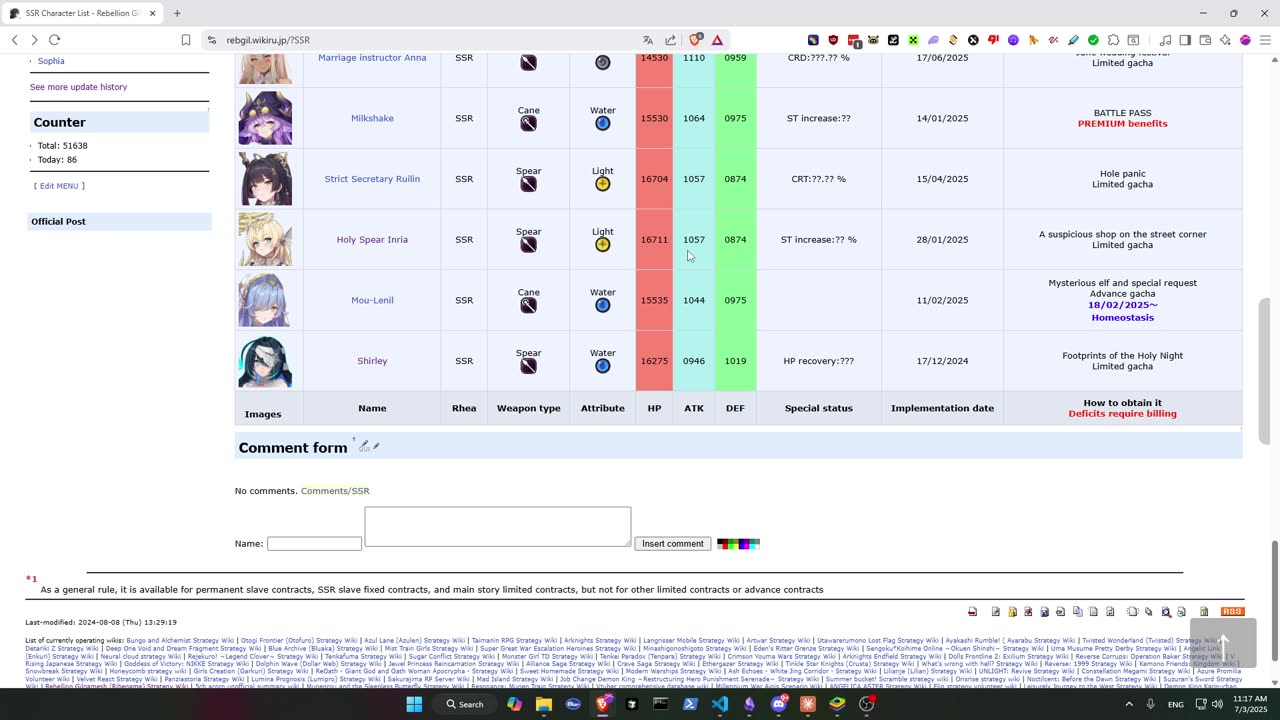This screenshot has height=720, width=1280.
Task: Click Strict Secretary Ruilin spear weapon icon
Action: [x=528, y=184]
